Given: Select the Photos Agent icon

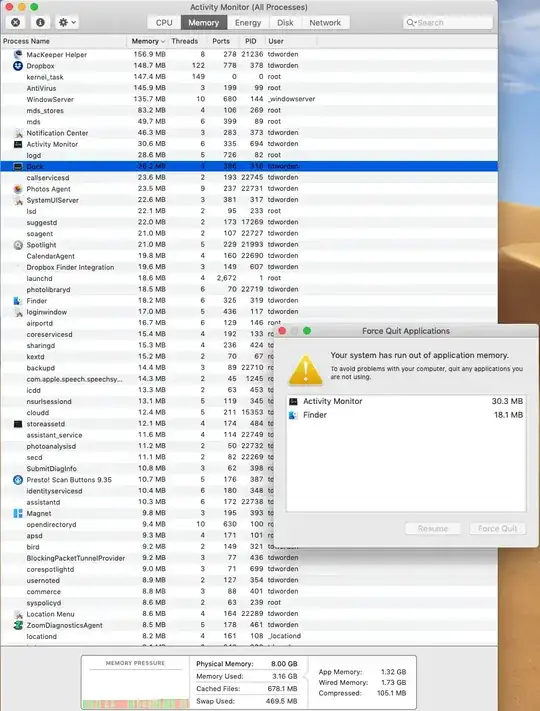Looking at the screenshot, I should pos(18,189).
